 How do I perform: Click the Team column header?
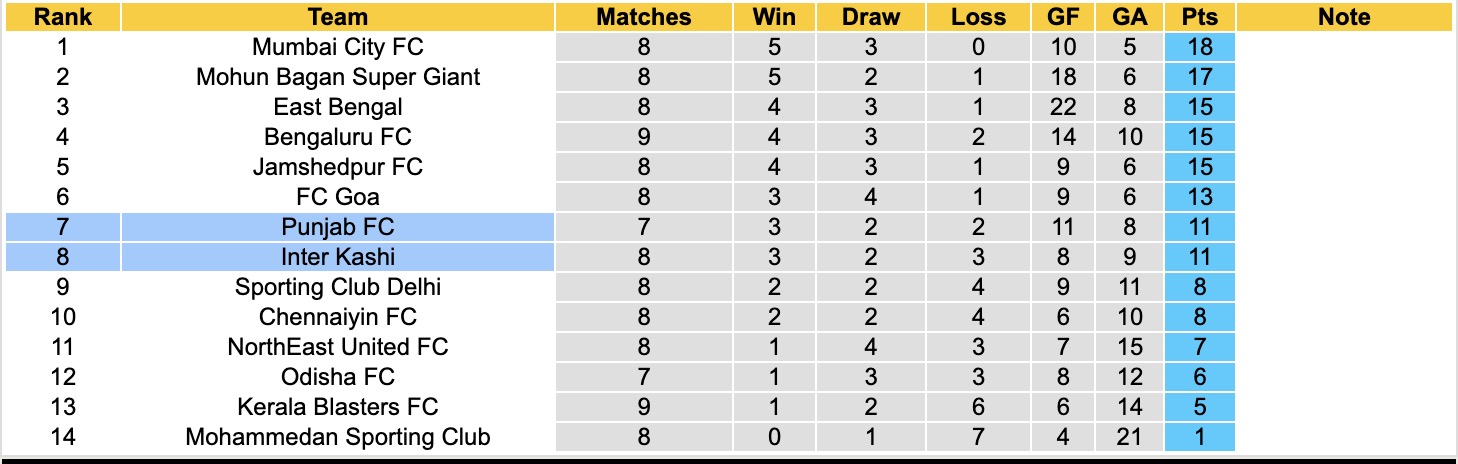pyautogui.click(x=338, y=17)
